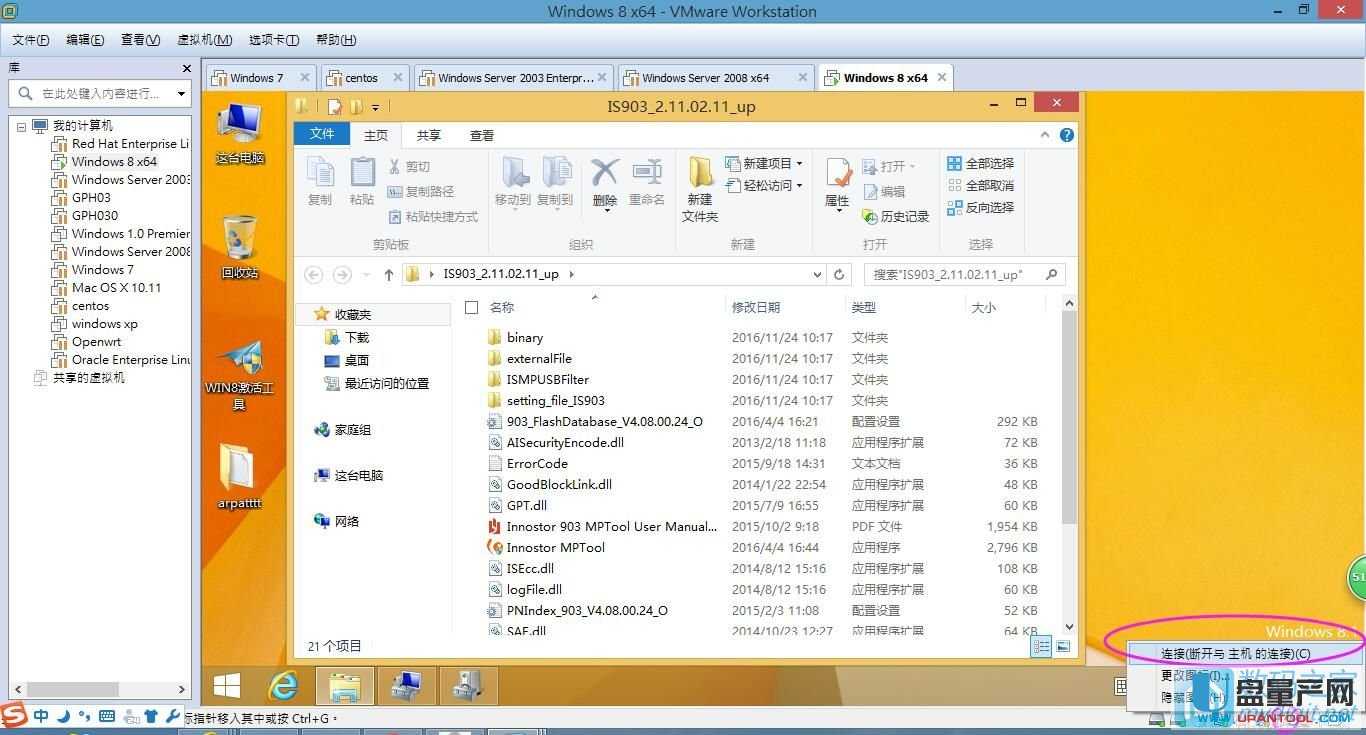Image resolution: width=1366 pixels, height=735 pixels.
Task: Click the Windows Start button in the taskbar
Action: pos(227,685)
